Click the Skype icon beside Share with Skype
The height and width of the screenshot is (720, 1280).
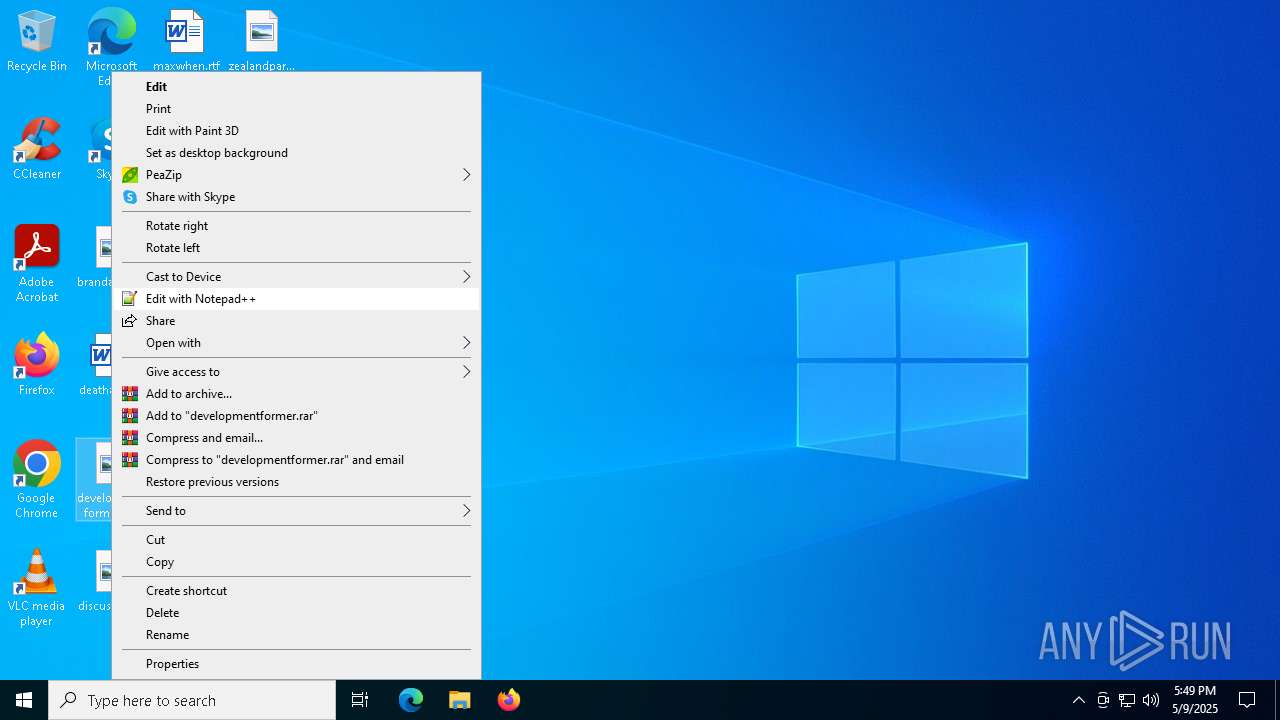130,197
